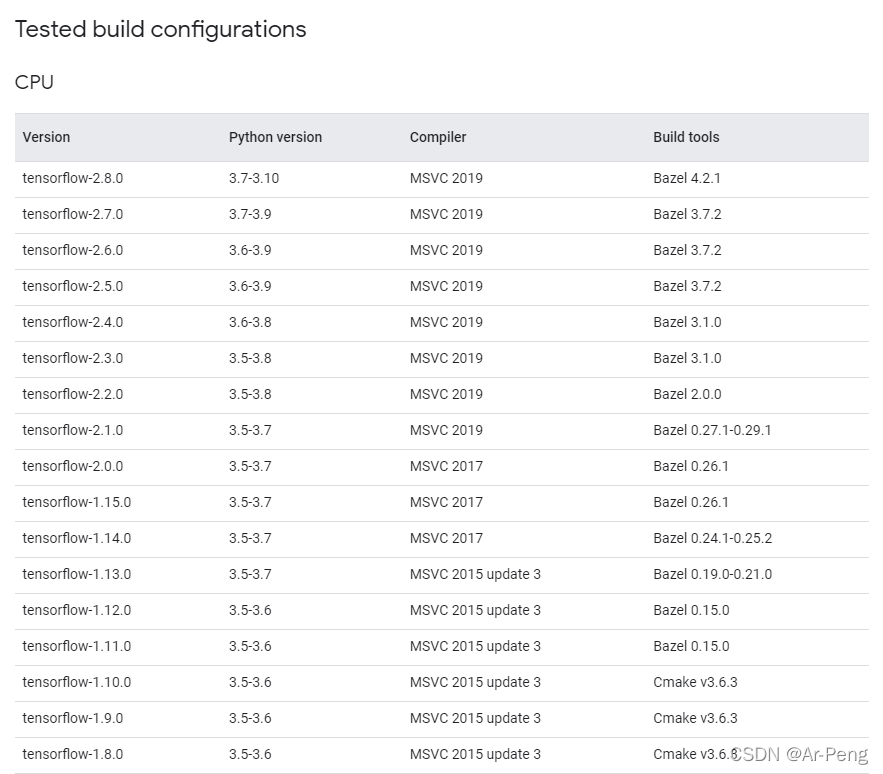Click the Bazel 4.2.1 cell

[687, 178]
